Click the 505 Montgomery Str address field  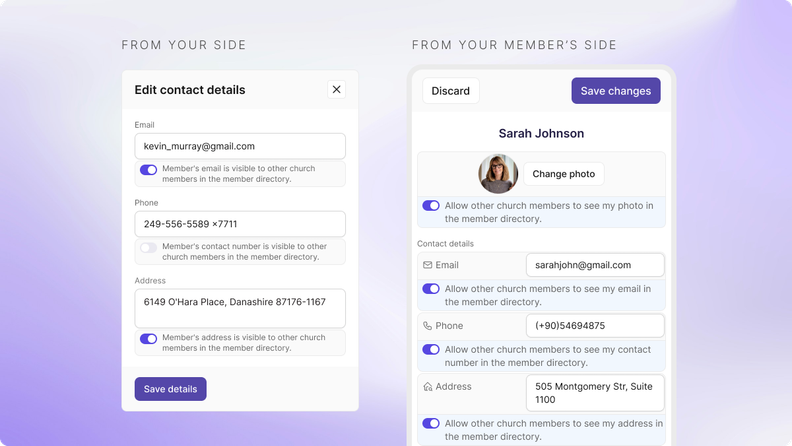click(x=595, y=393)
